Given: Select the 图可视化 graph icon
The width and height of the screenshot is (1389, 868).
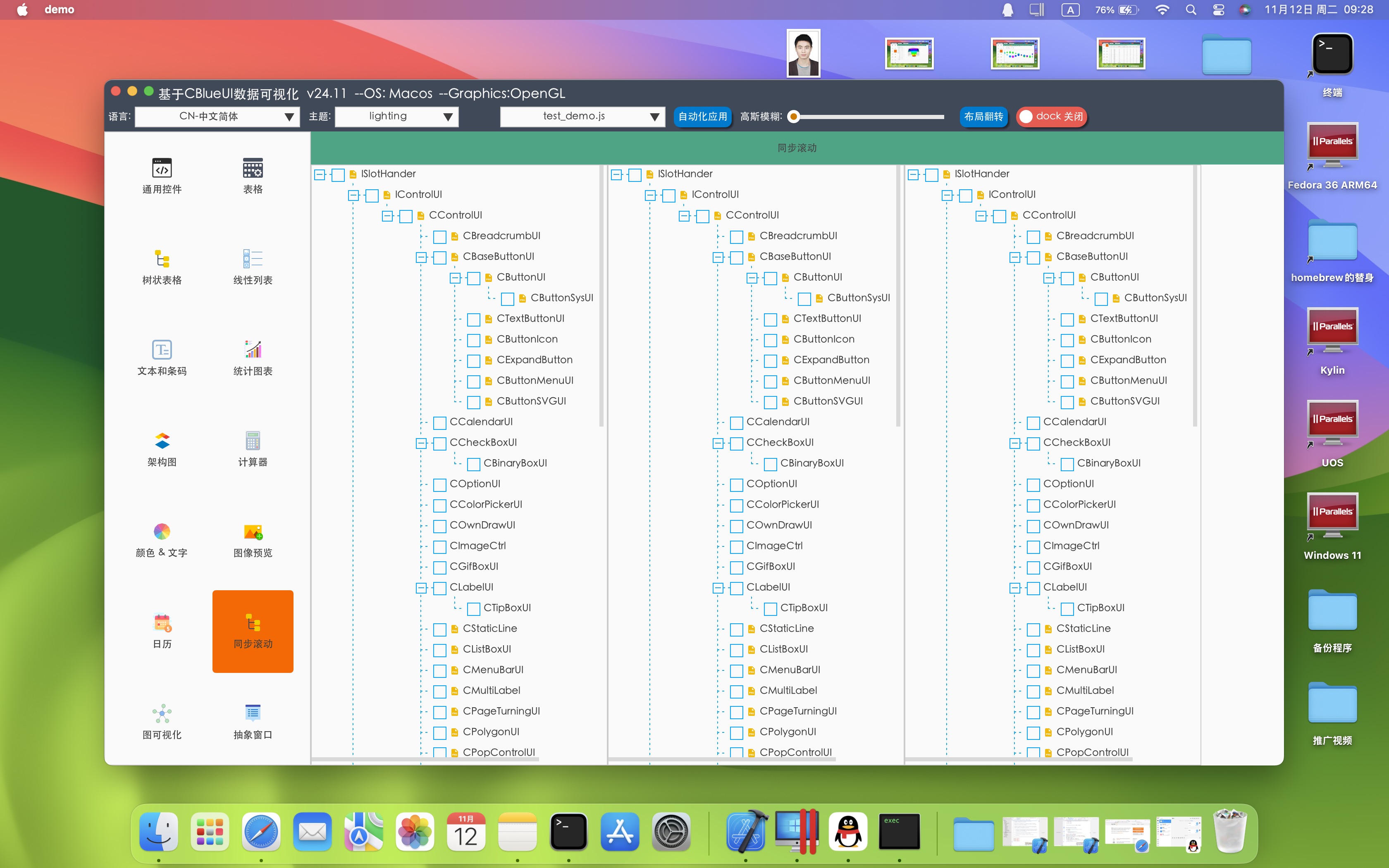Looking at the screenshot, I should 162,713.
